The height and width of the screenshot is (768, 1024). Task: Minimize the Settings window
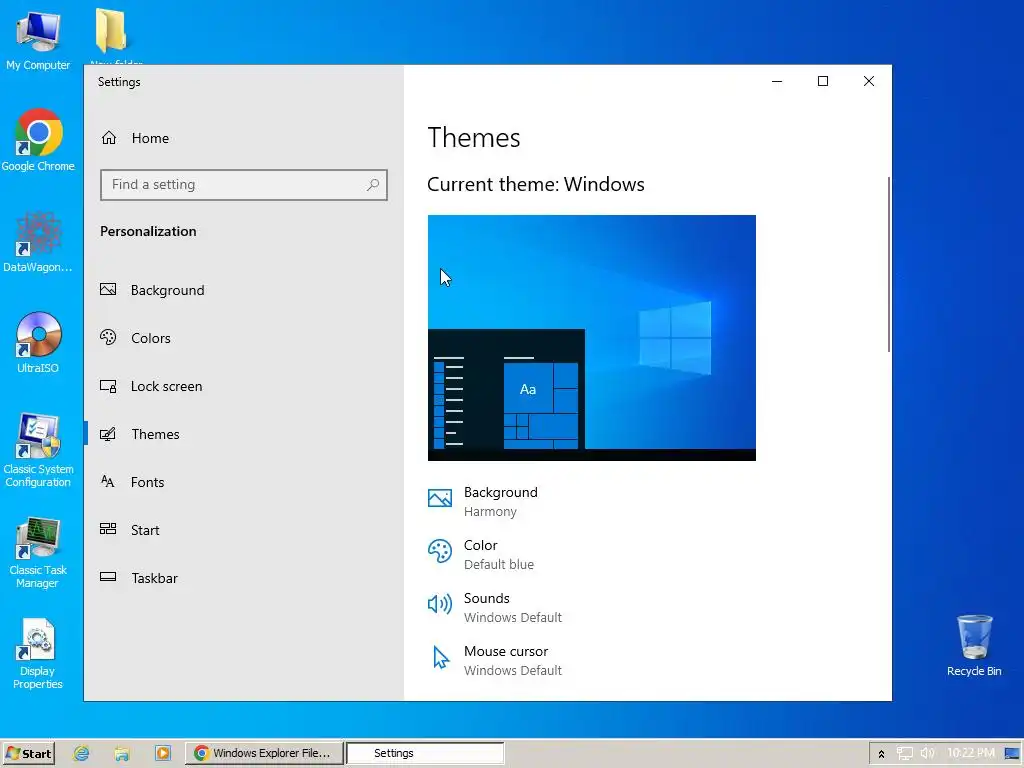point(777,81)
